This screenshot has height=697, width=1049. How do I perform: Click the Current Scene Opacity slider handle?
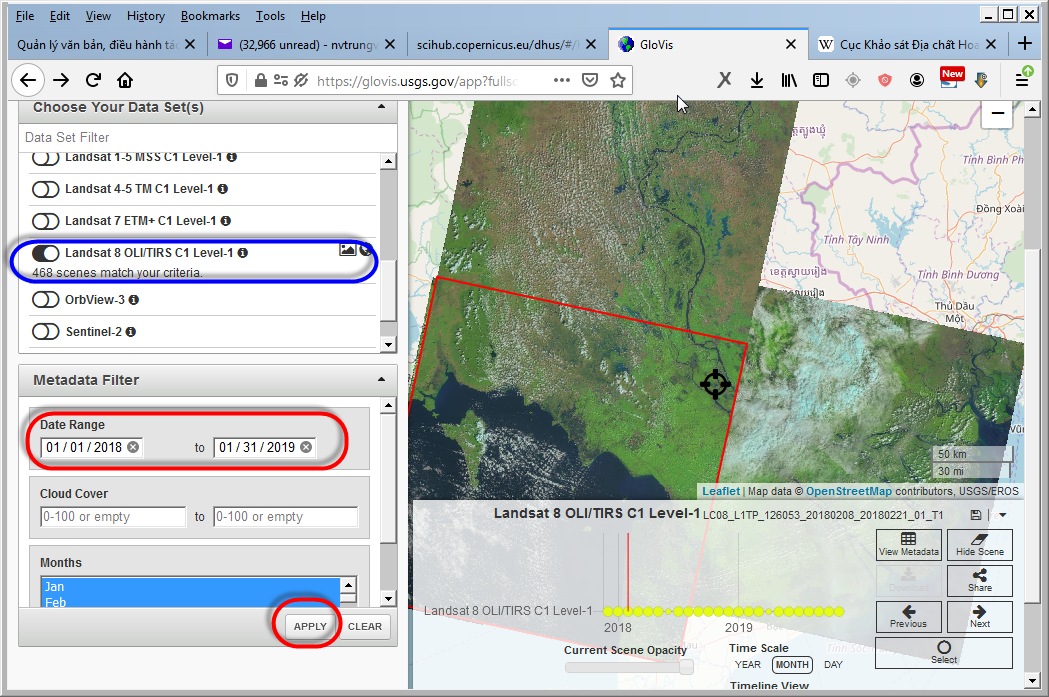pyautogui.click(x=686, y=667)
